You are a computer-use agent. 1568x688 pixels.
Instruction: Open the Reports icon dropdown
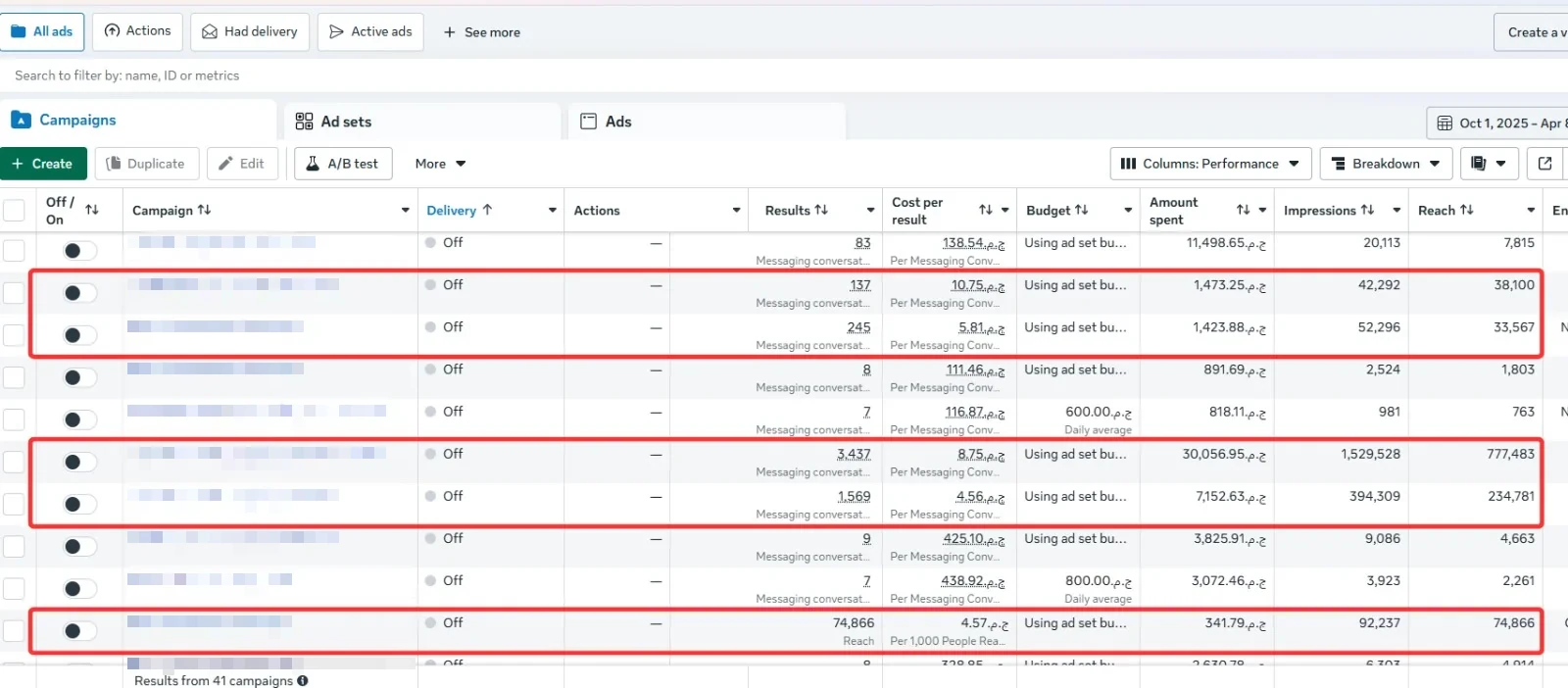click(1490, 164)
